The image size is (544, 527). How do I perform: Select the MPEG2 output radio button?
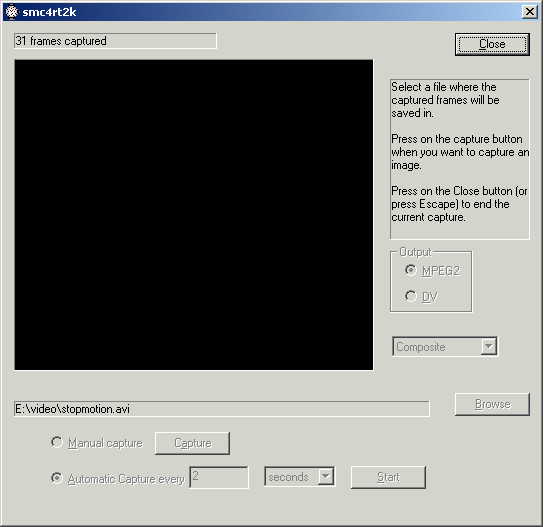click(411, 270)
